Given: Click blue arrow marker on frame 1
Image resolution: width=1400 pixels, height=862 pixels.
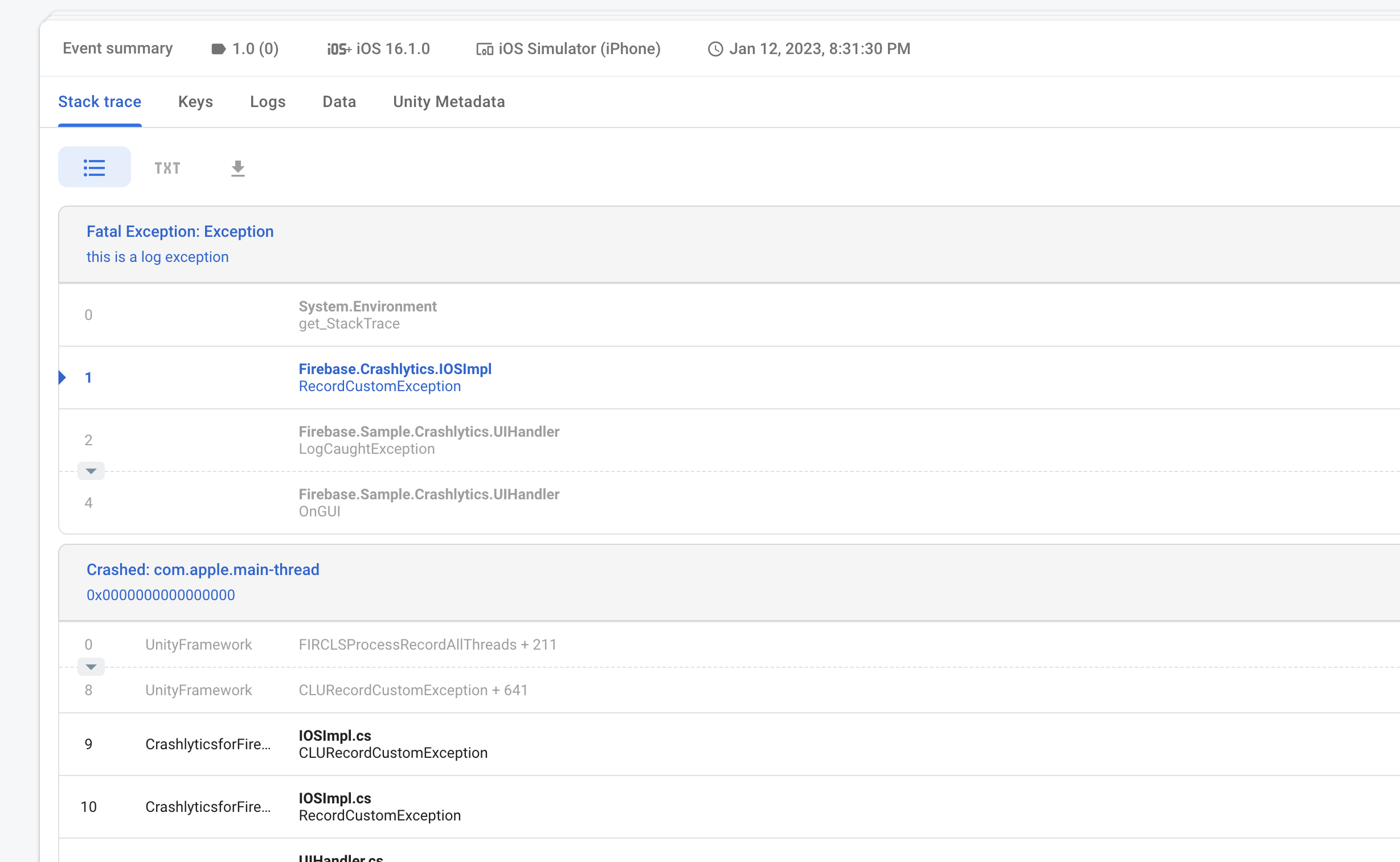Looking at the screenshot, I should click(x=62, y=377).
